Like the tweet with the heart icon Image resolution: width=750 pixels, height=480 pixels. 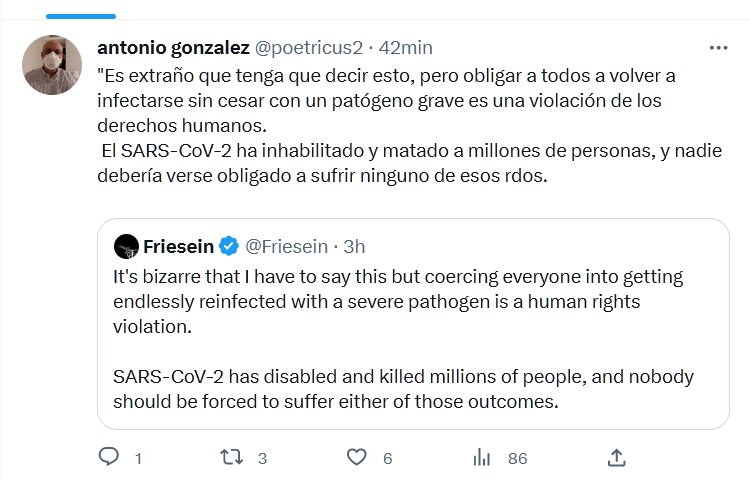pos(356,457)
